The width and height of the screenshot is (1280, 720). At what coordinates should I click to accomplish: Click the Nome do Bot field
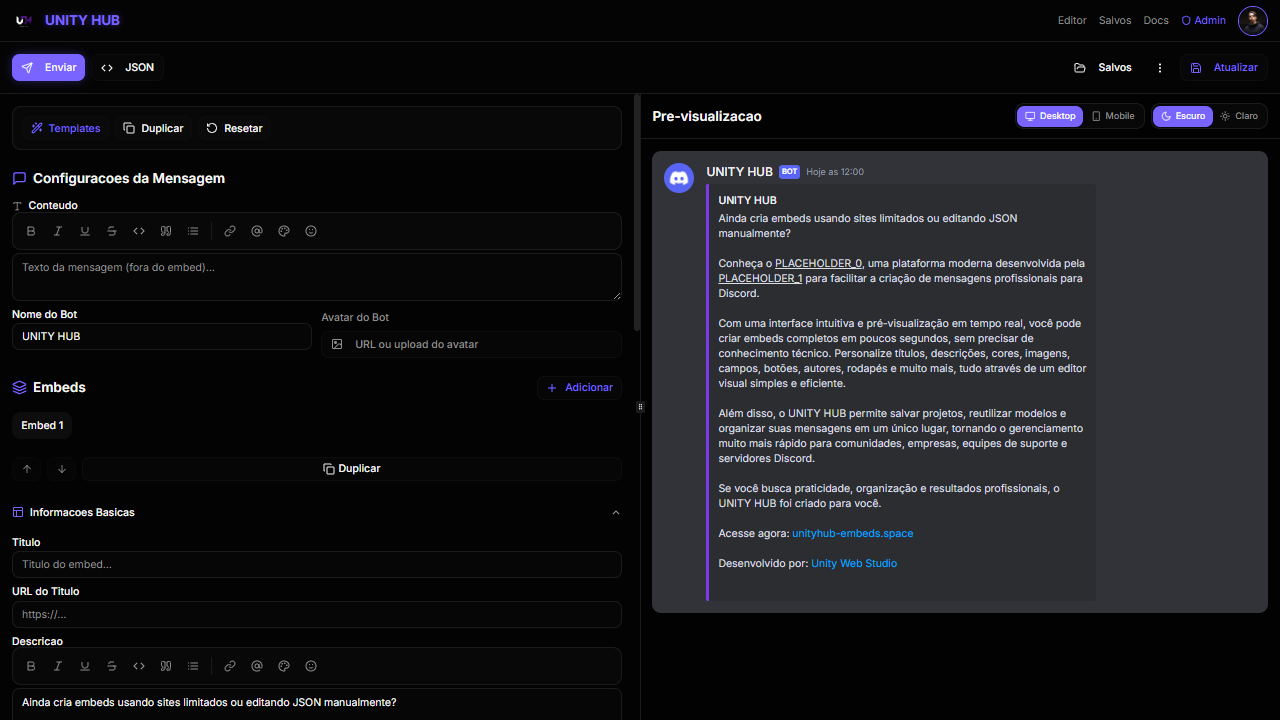pyautogui.click(x=162, y=337)
